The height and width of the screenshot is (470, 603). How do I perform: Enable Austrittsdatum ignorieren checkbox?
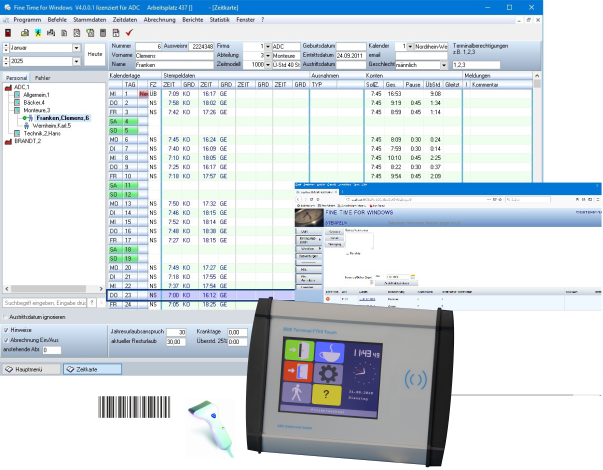(5, 316)
